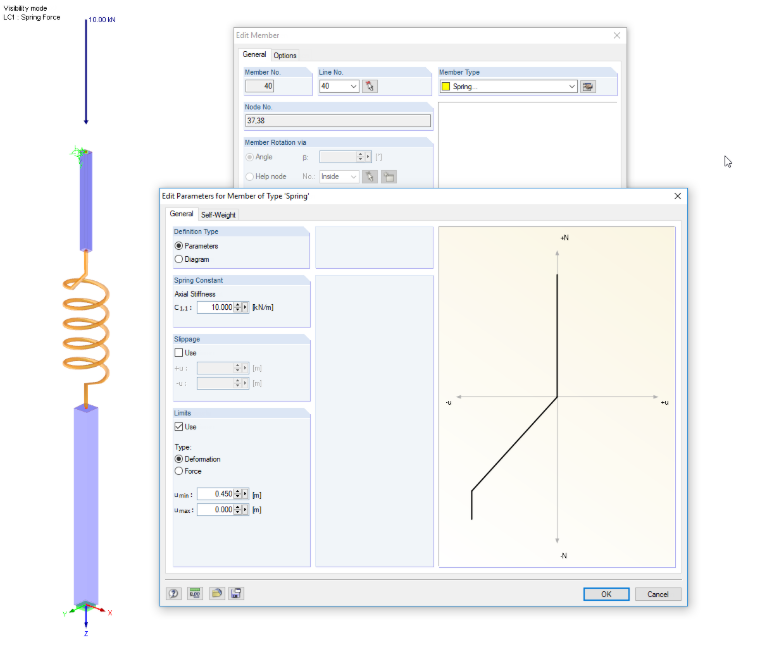The width and height of the screenshot is (760, 652).
Task: Uncheck the Limits Use checkbox
Action: pyautogui.click(x=179, y=427)
